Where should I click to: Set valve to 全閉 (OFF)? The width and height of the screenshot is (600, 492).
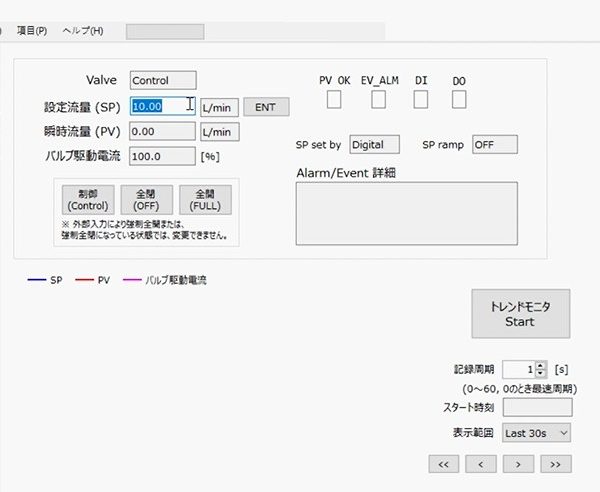pyautogui.click(x=146, y=200)
